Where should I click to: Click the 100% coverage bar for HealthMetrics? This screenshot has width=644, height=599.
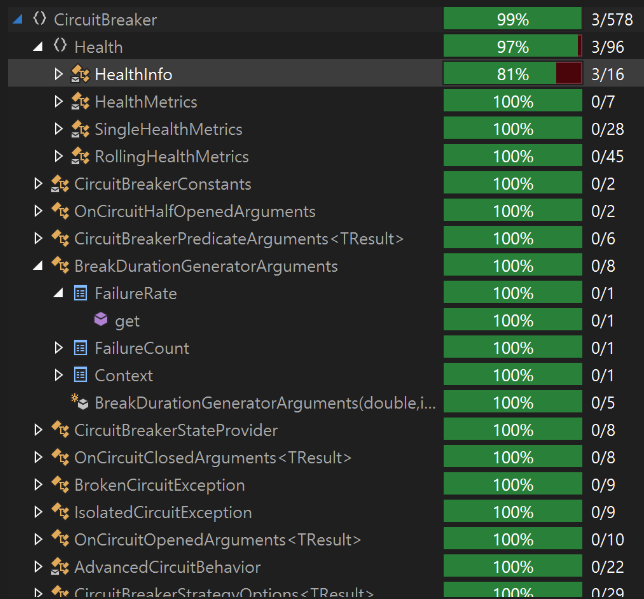coord(513,101)
